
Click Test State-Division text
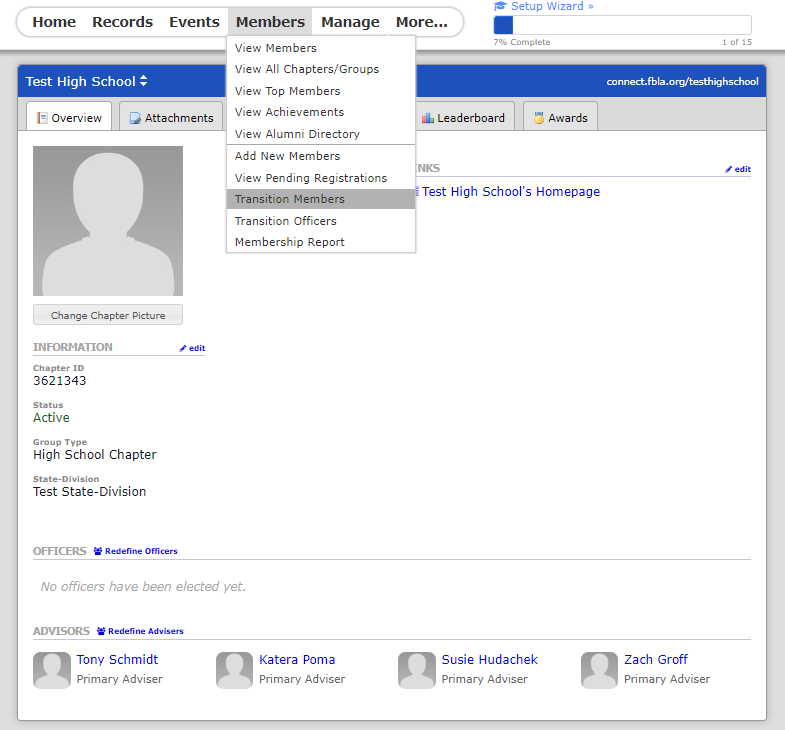click(x=90, y=492)
